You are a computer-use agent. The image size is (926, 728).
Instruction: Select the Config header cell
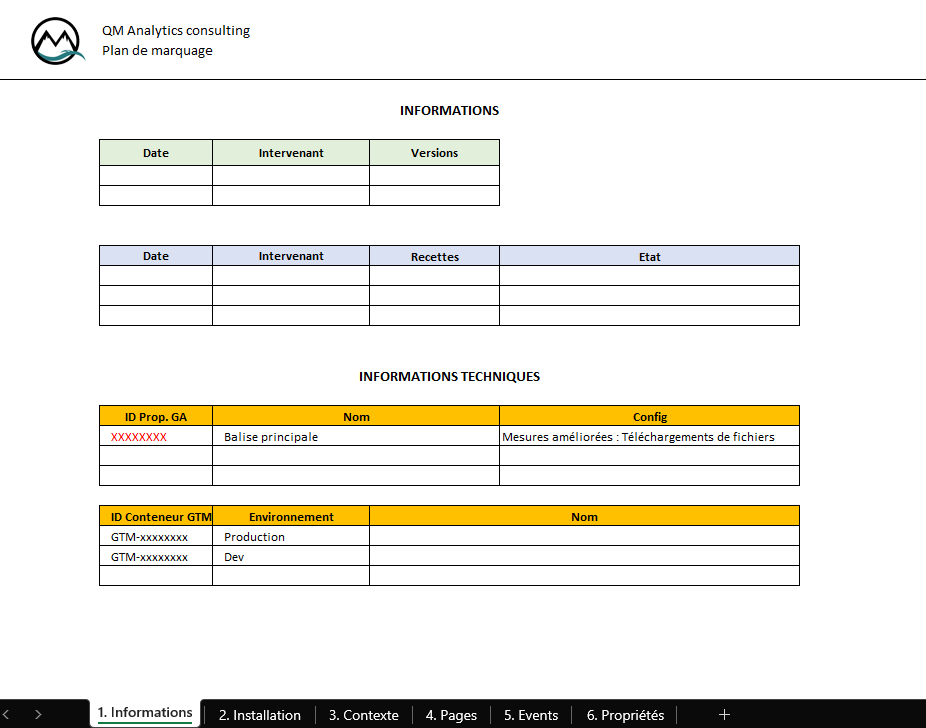tap(650, 416)
